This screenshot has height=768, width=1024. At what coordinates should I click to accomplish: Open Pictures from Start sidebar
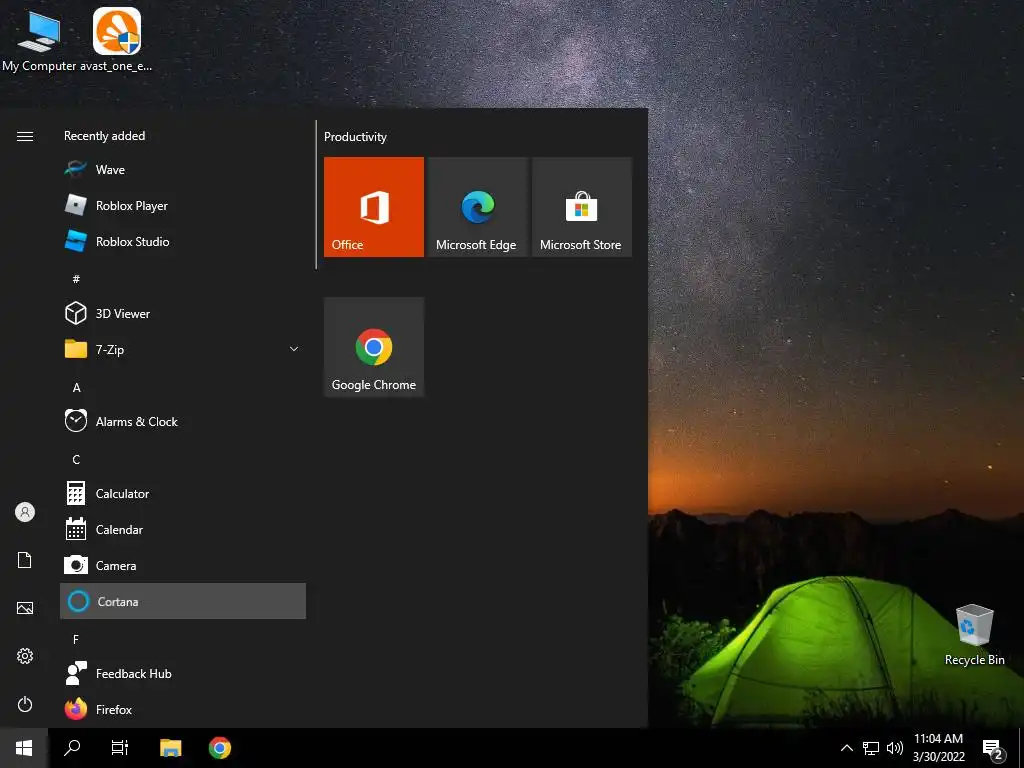(25, 608)
